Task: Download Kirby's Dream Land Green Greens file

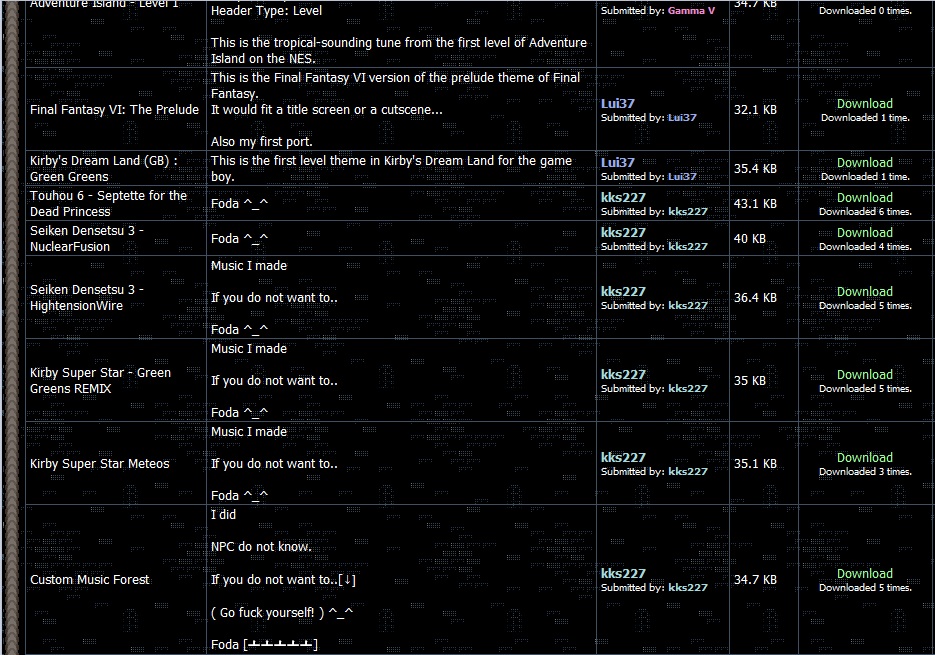Action: click(865, 163)
